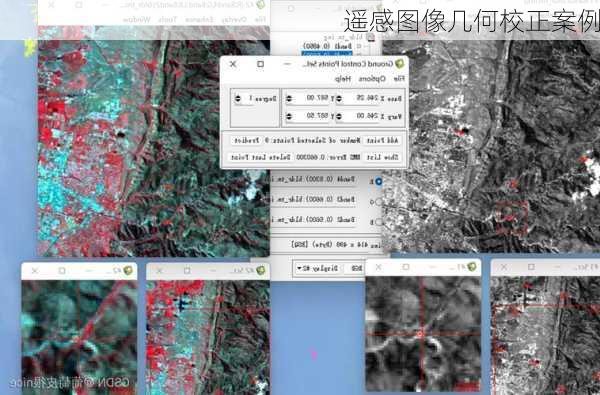Select the B band radio button

click(x=378, y=222)
